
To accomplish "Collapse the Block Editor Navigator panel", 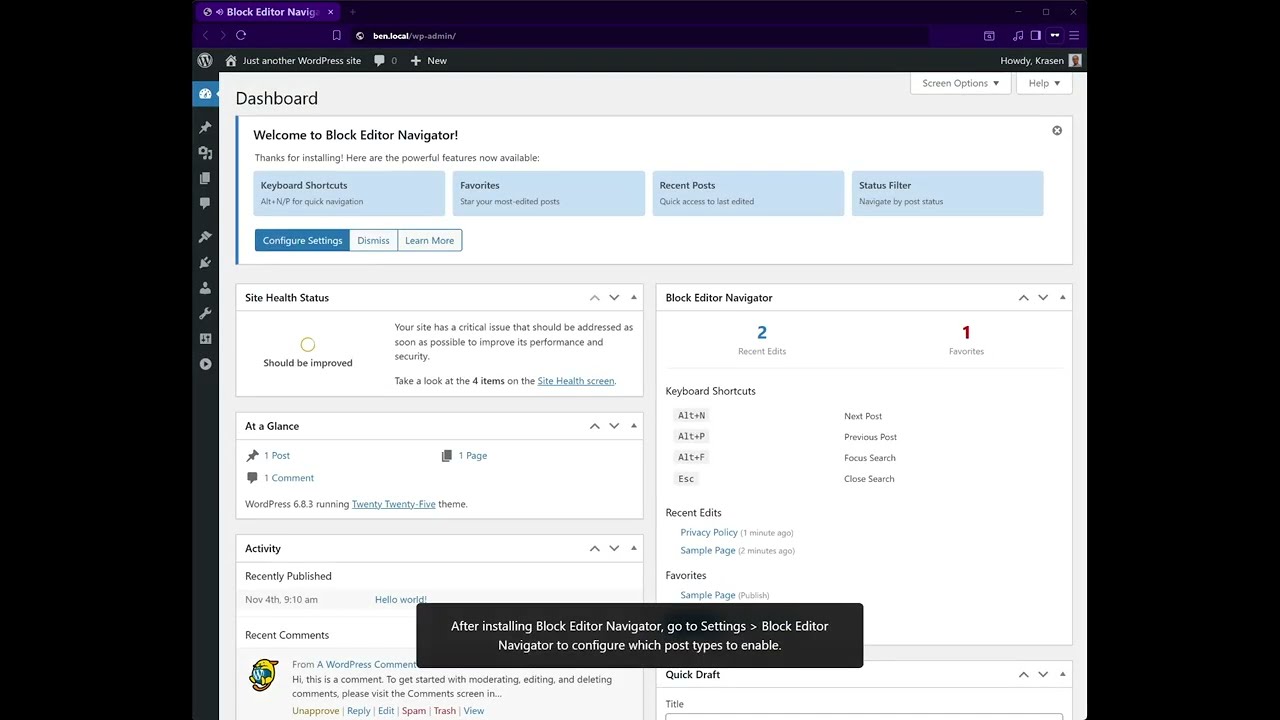I will (x=1062, y=298).
